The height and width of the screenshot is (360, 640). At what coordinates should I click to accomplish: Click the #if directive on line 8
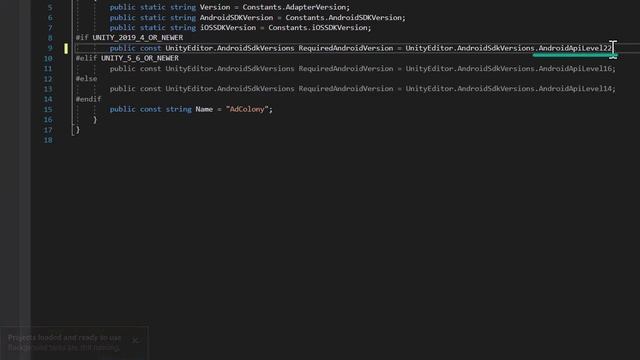(x=82, y=38)
